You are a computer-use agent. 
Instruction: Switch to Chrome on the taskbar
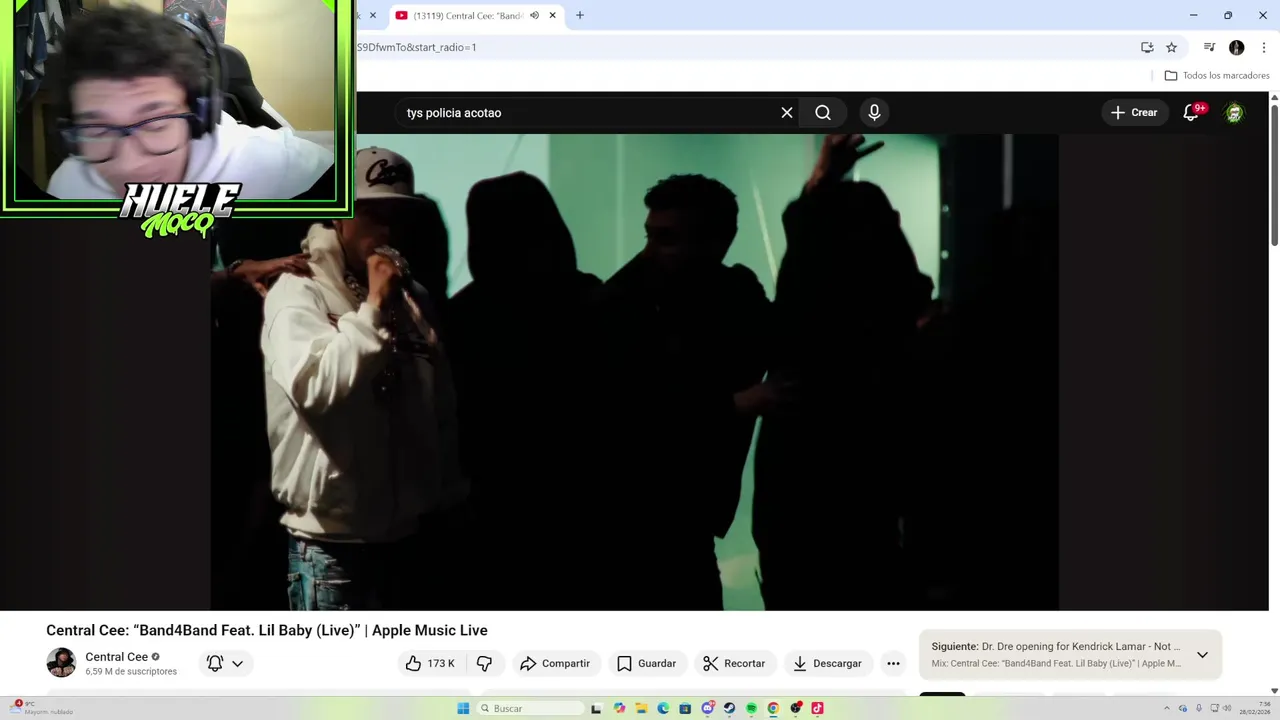click(773, 708)
